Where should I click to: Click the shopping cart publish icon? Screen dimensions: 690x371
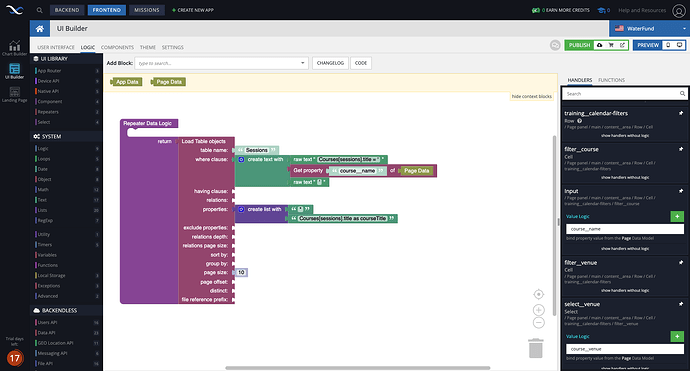pos(611,45)
